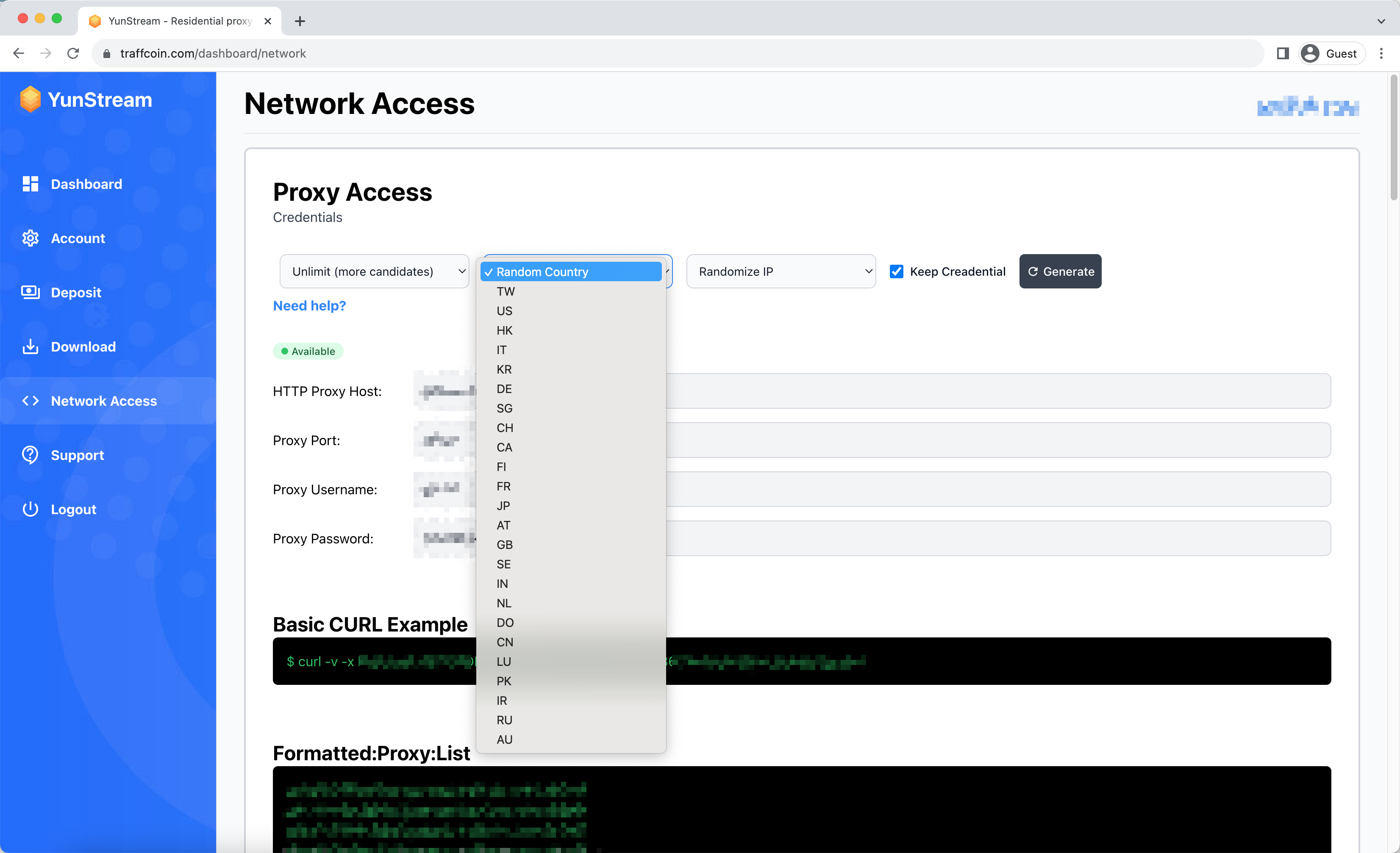The image size is (1400, 853).
Task: Open the Randomize IP dropdown
Action: pos(781,271)
